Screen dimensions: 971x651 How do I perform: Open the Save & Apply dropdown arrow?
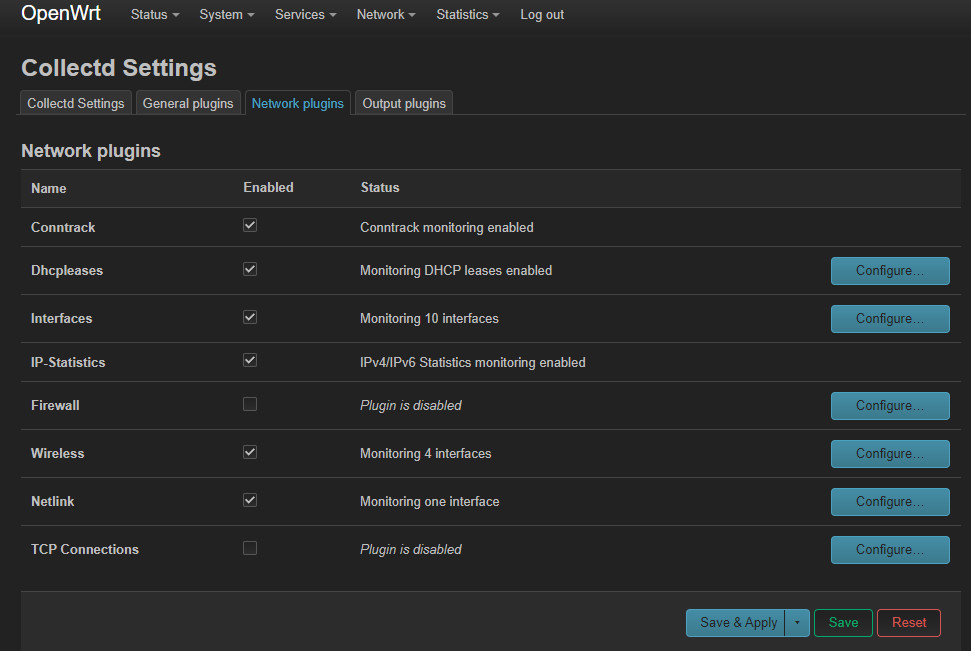(797, 623)
